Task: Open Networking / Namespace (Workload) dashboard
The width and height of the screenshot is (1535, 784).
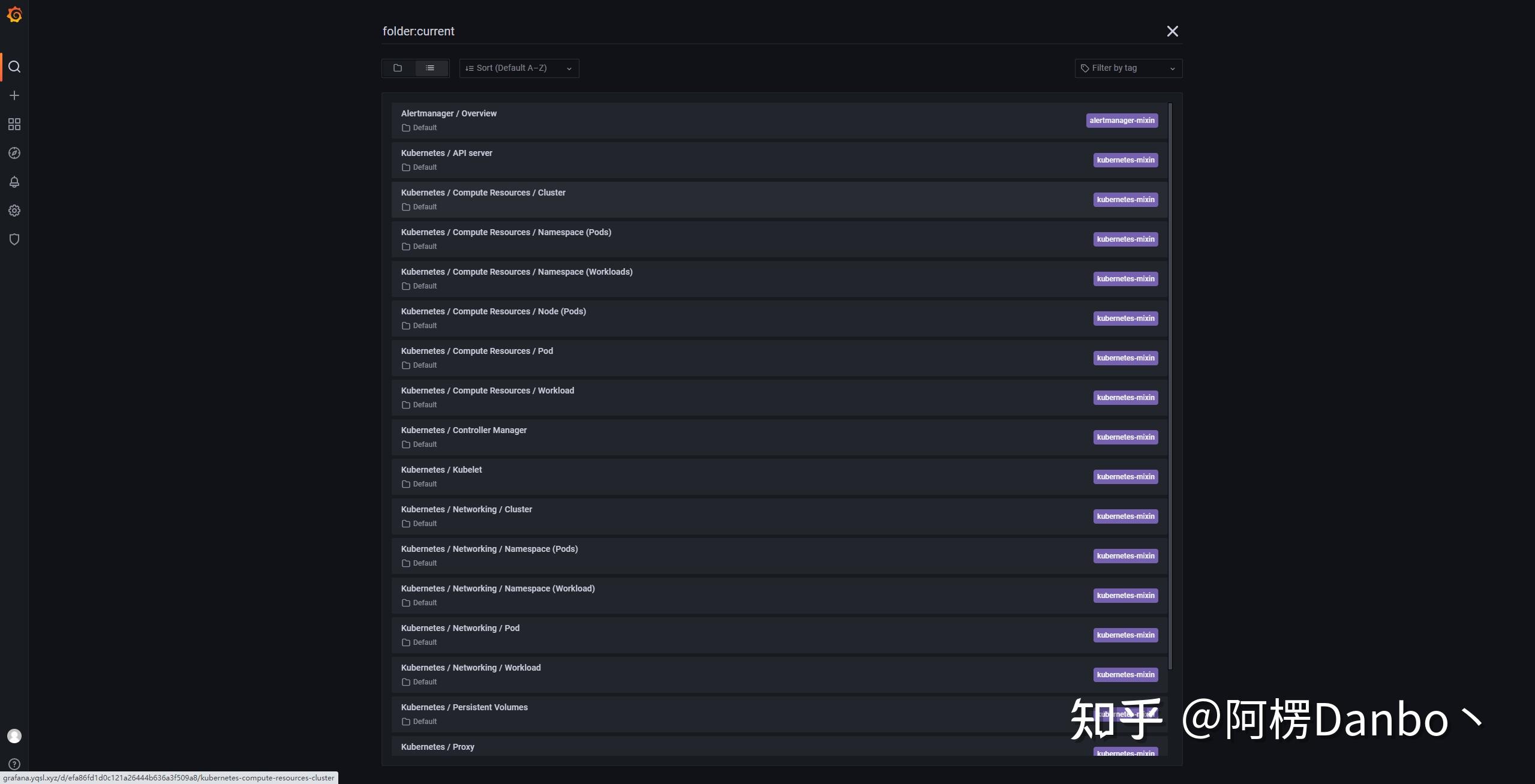Action: click(779, 596)
